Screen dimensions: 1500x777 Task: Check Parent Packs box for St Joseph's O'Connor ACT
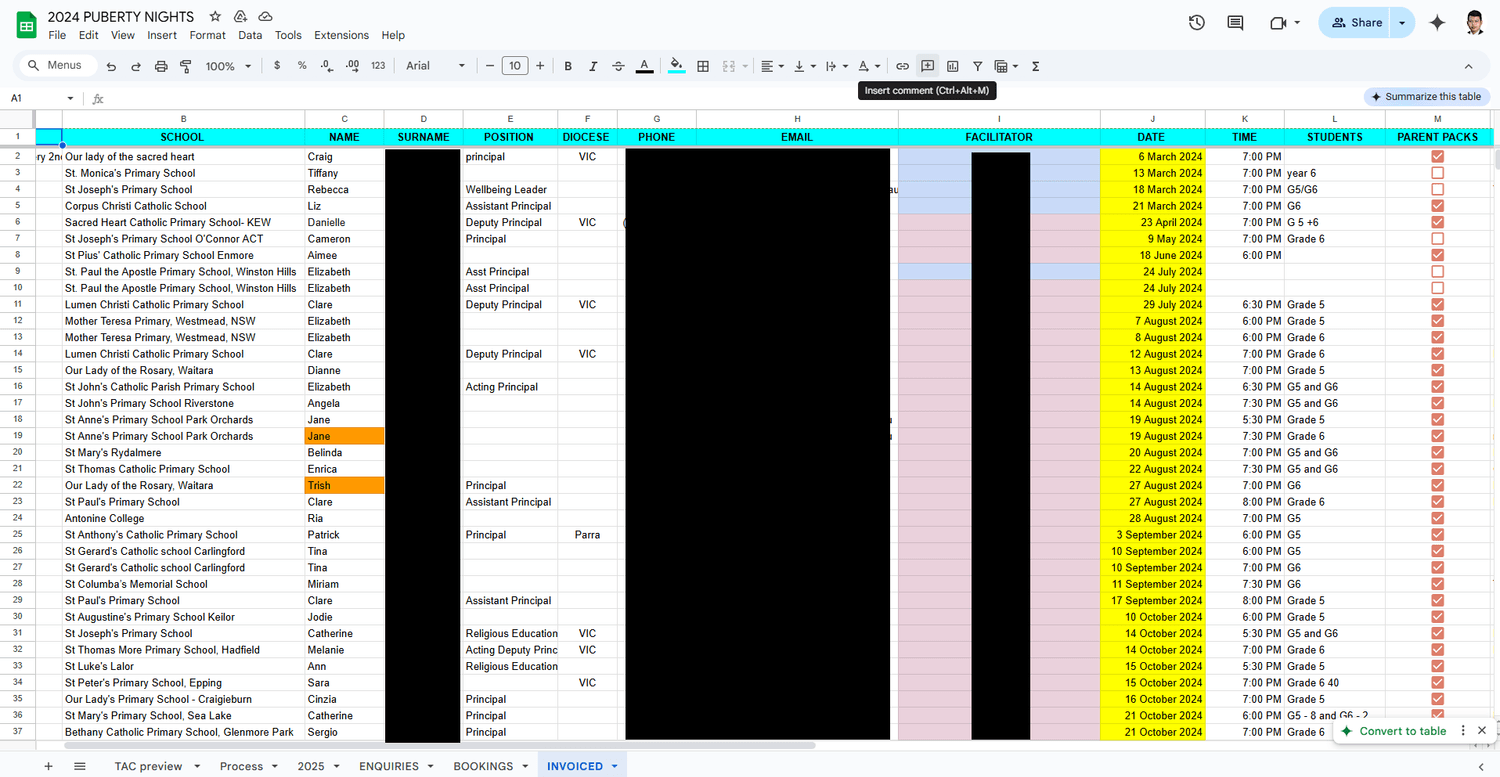coord(1437,239)
